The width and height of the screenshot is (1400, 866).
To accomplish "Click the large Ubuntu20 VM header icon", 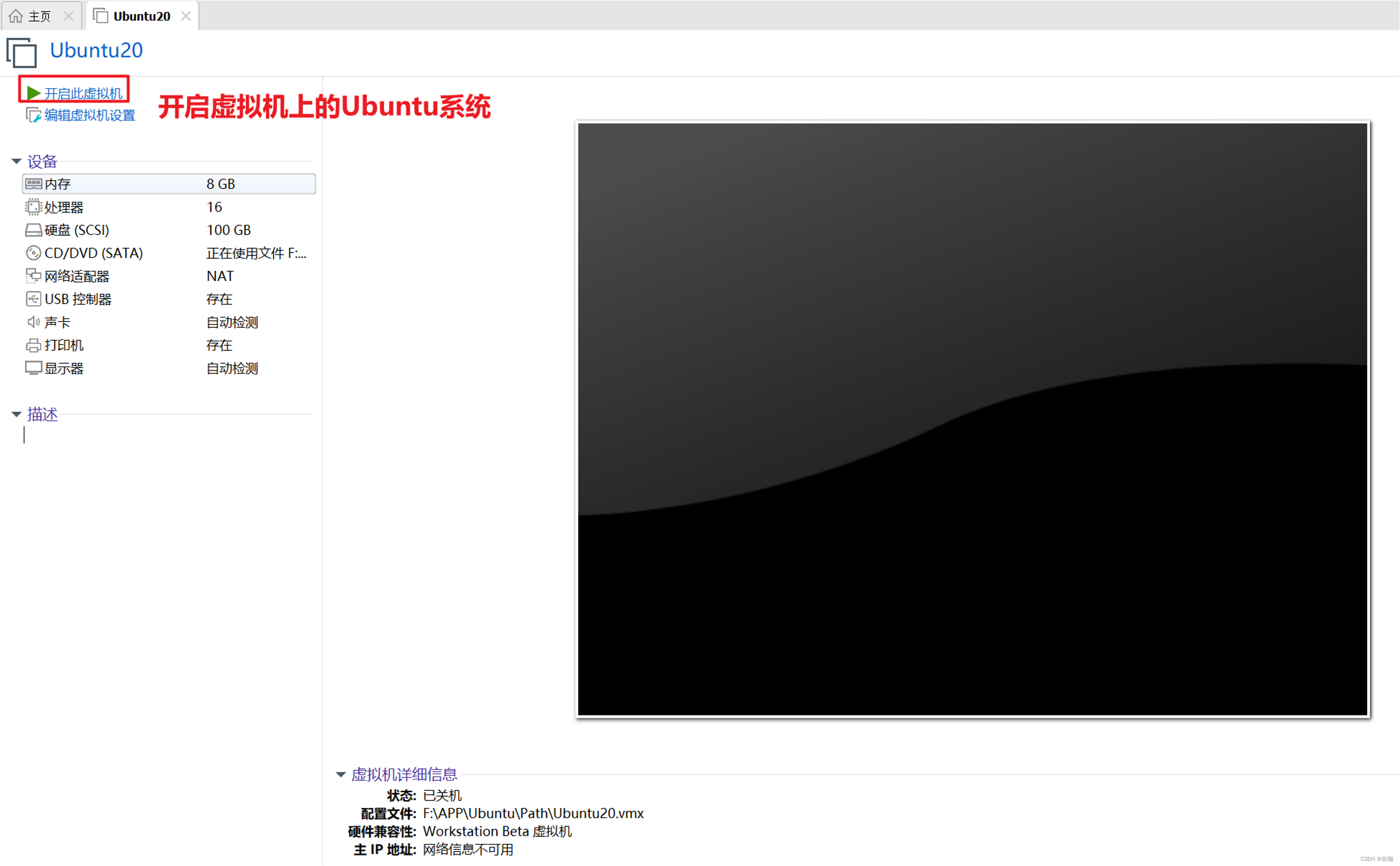I will pyautogui.click(x=22, y=53).
